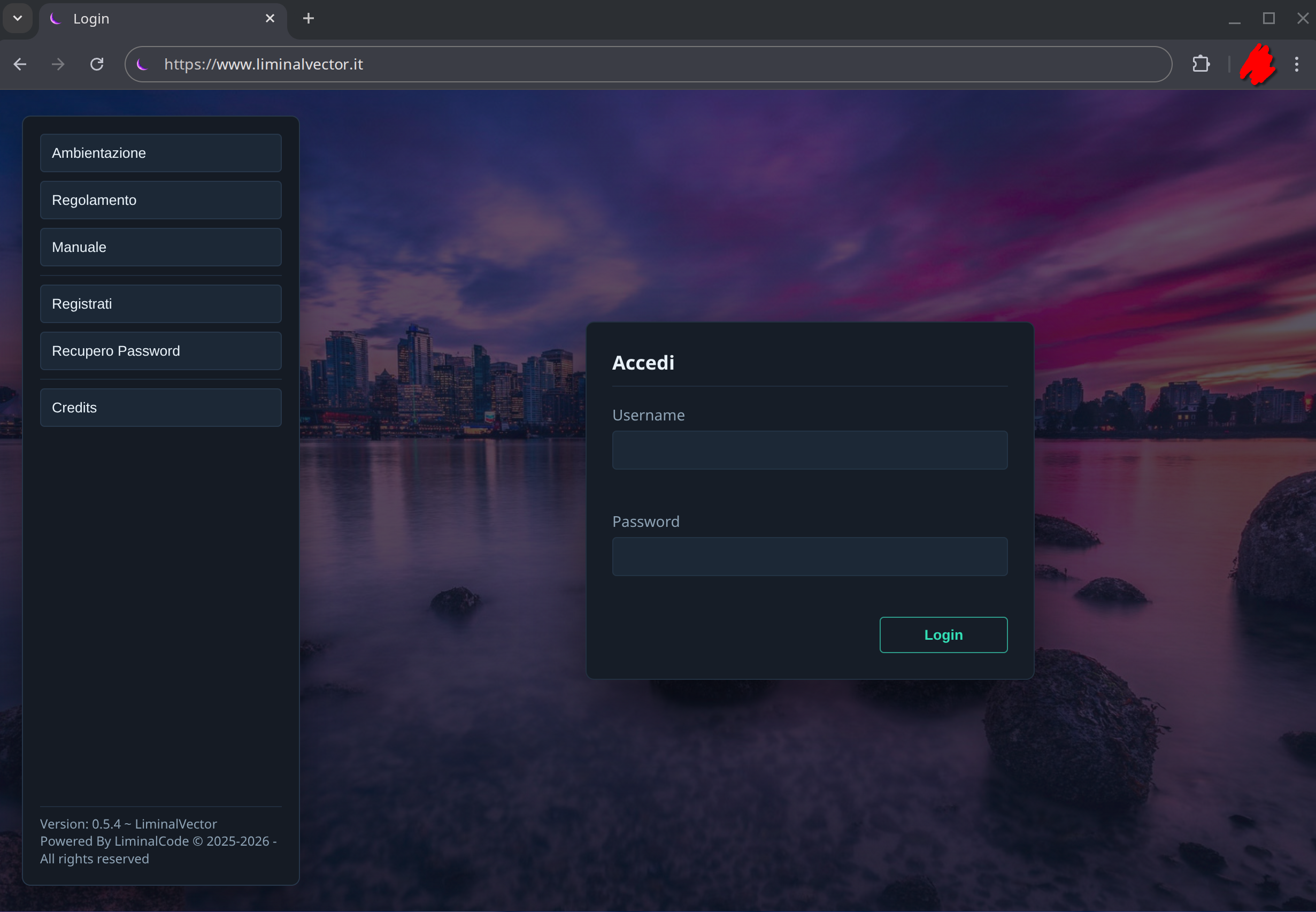Open the Chrome three-dot menu

point(1297,64)
